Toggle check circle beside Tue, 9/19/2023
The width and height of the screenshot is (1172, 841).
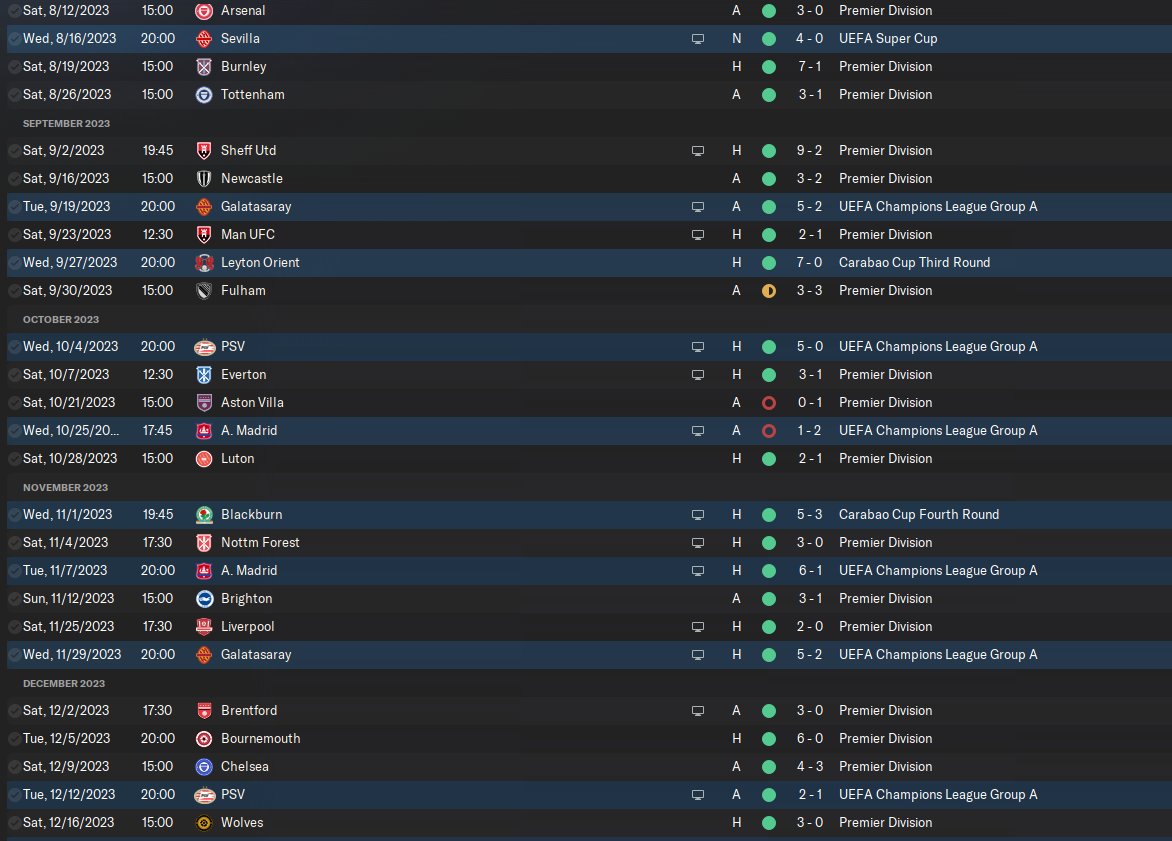[x=14, y=206]
